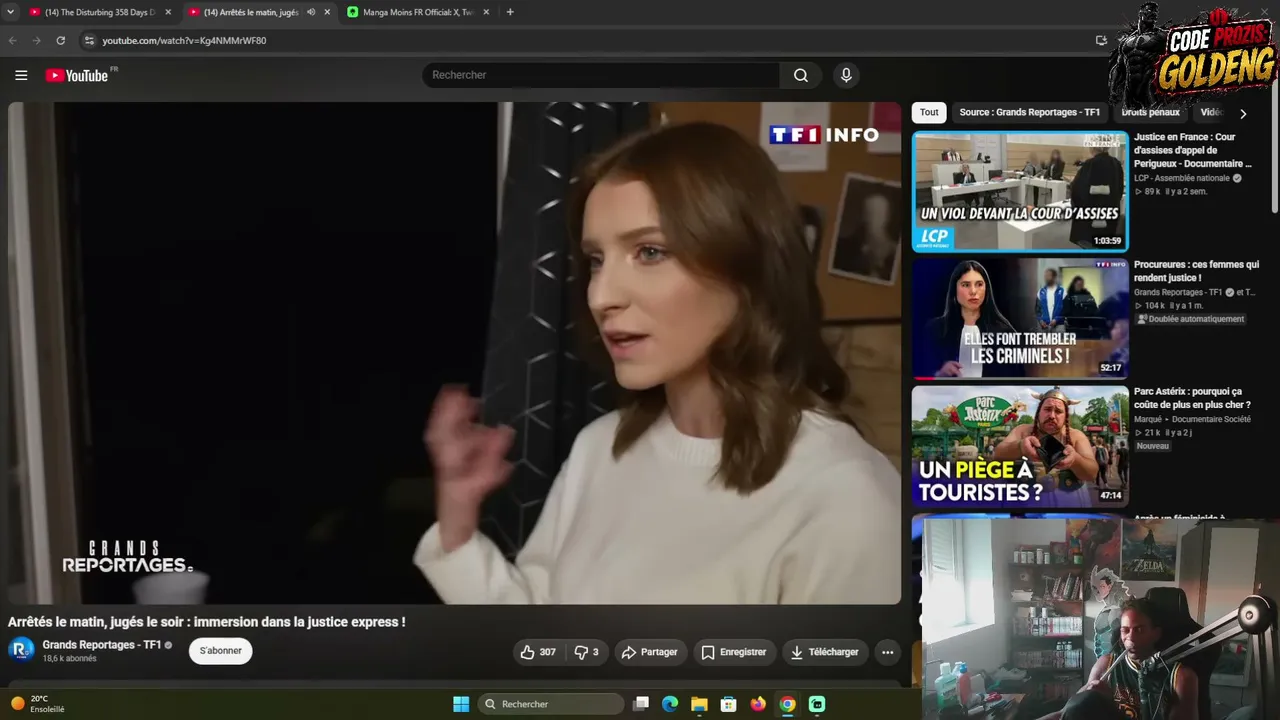Download the video with Télécharger
Viewport: 1280px width, 720px height.
coord(824,652)
